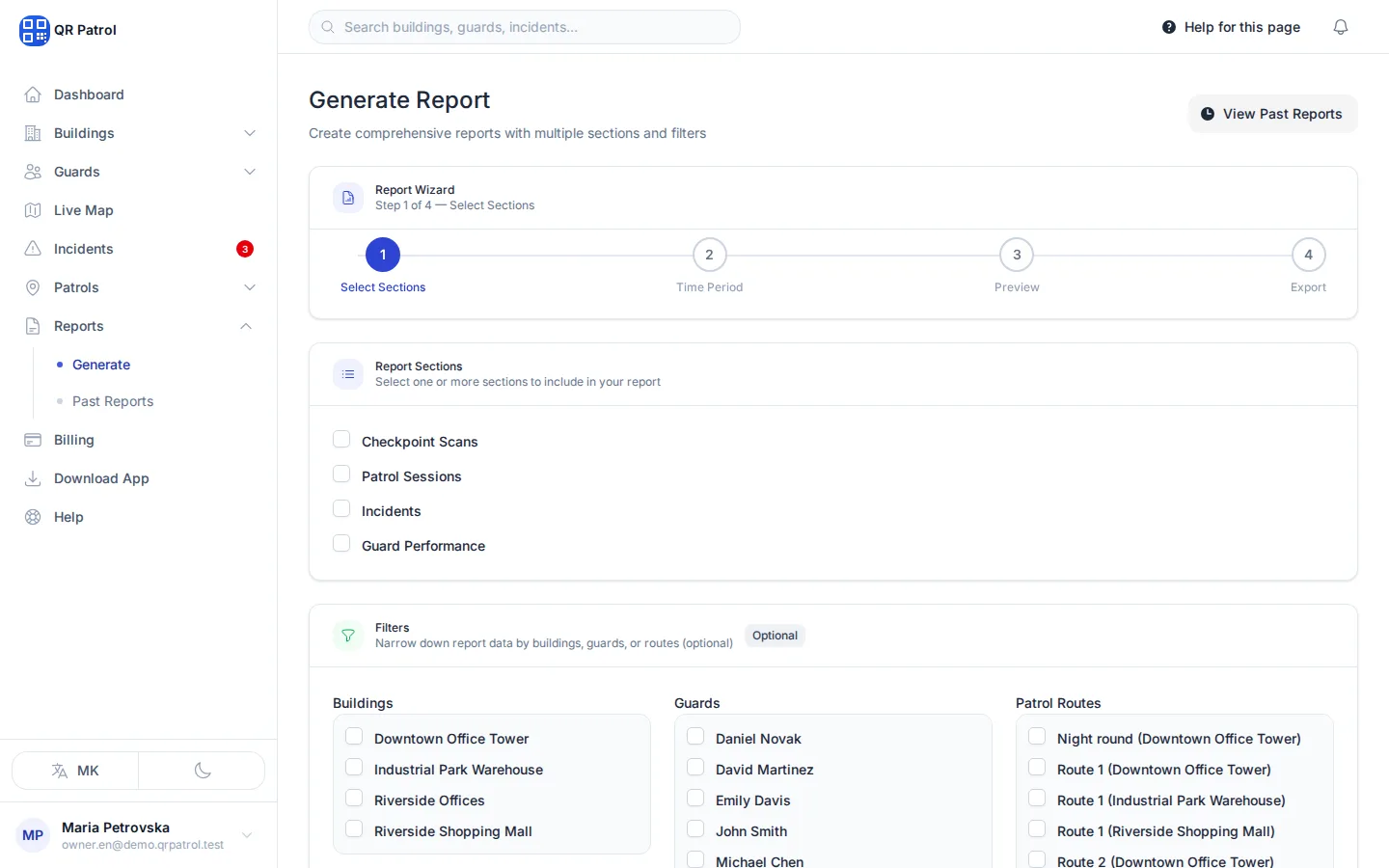Tick Route 1 (Industrial Park Warehouse) checkbox
Viewport: 1389px width, 868px height.
[1037, 799]
